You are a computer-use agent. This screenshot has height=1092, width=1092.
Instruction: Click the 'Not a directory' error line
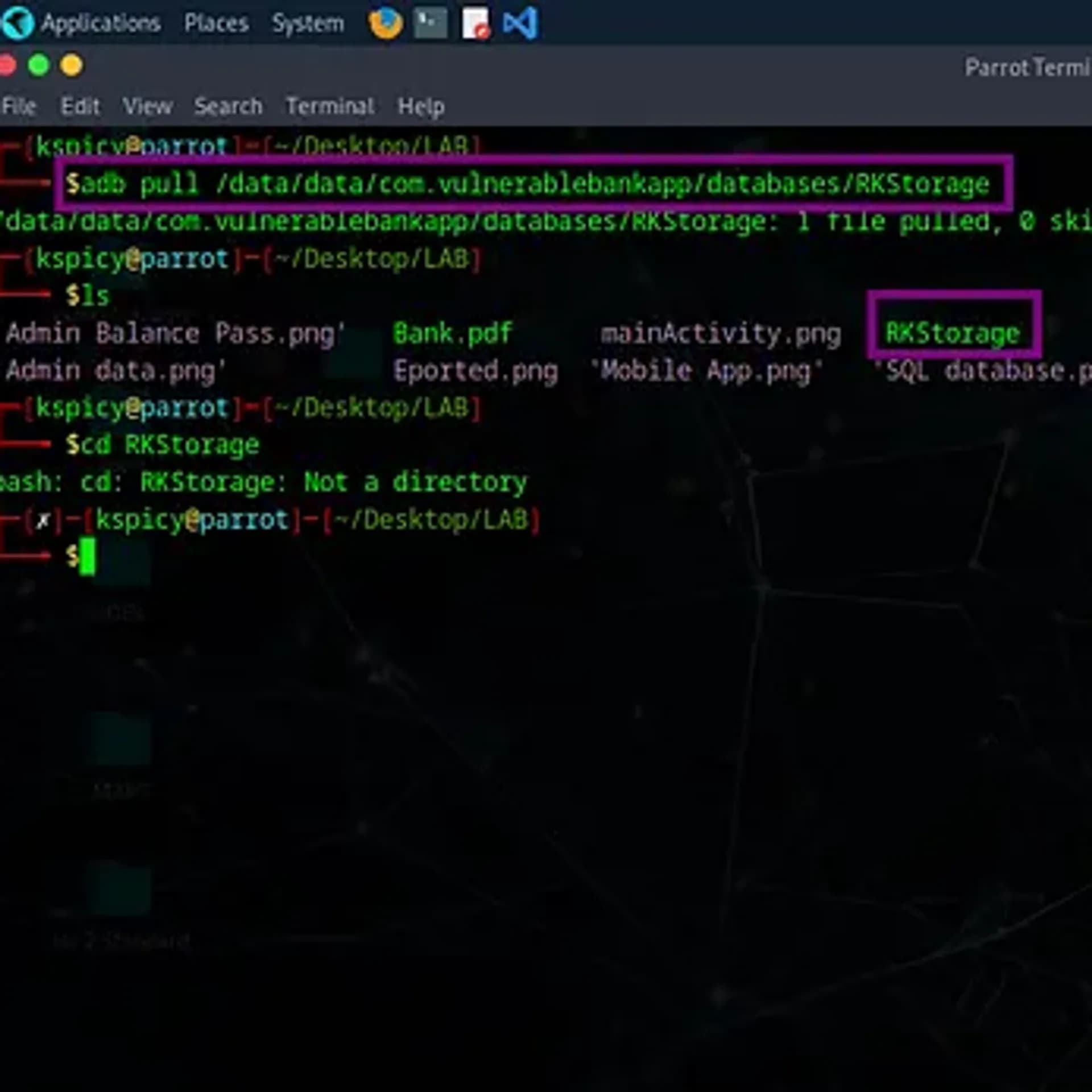[263, 482]
